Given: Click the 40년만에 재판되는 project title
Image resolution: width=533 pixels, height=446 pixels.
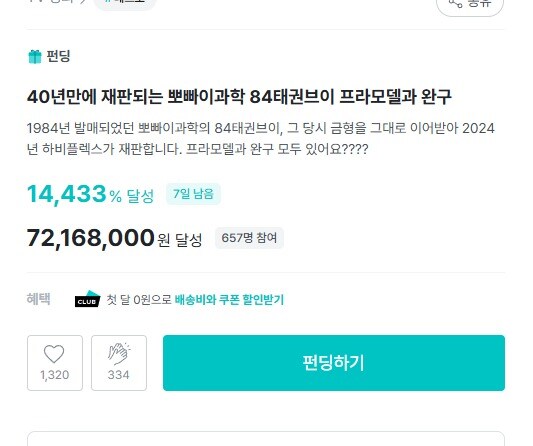Looking at the screenshot, I should (239, 97).
